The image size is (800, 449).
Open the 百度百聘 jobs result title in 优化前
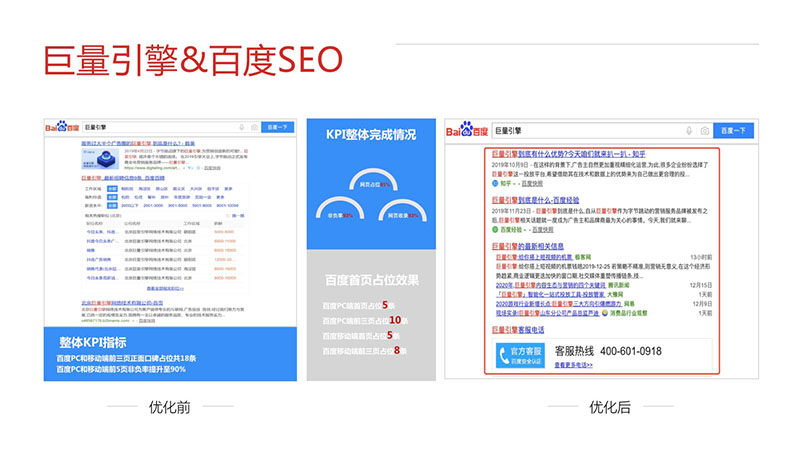tap(123, 178)
